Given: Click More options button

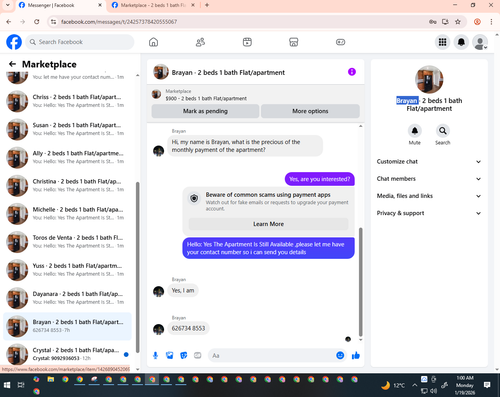Looking at the screenshot, I should [310, 111].
